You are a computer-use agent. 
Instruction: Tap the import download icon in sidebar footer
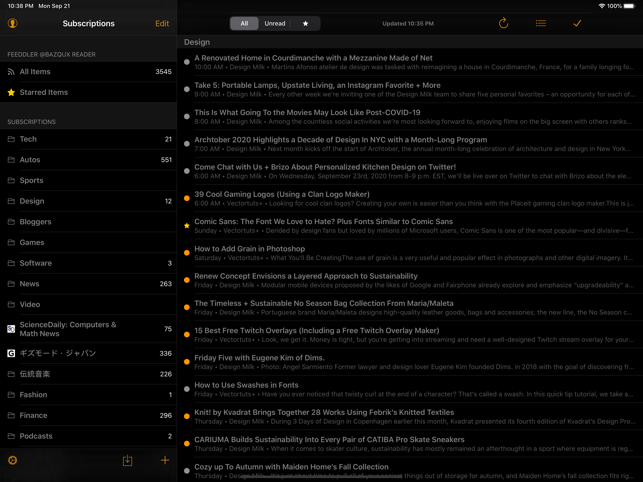click(x=128, y=460)
